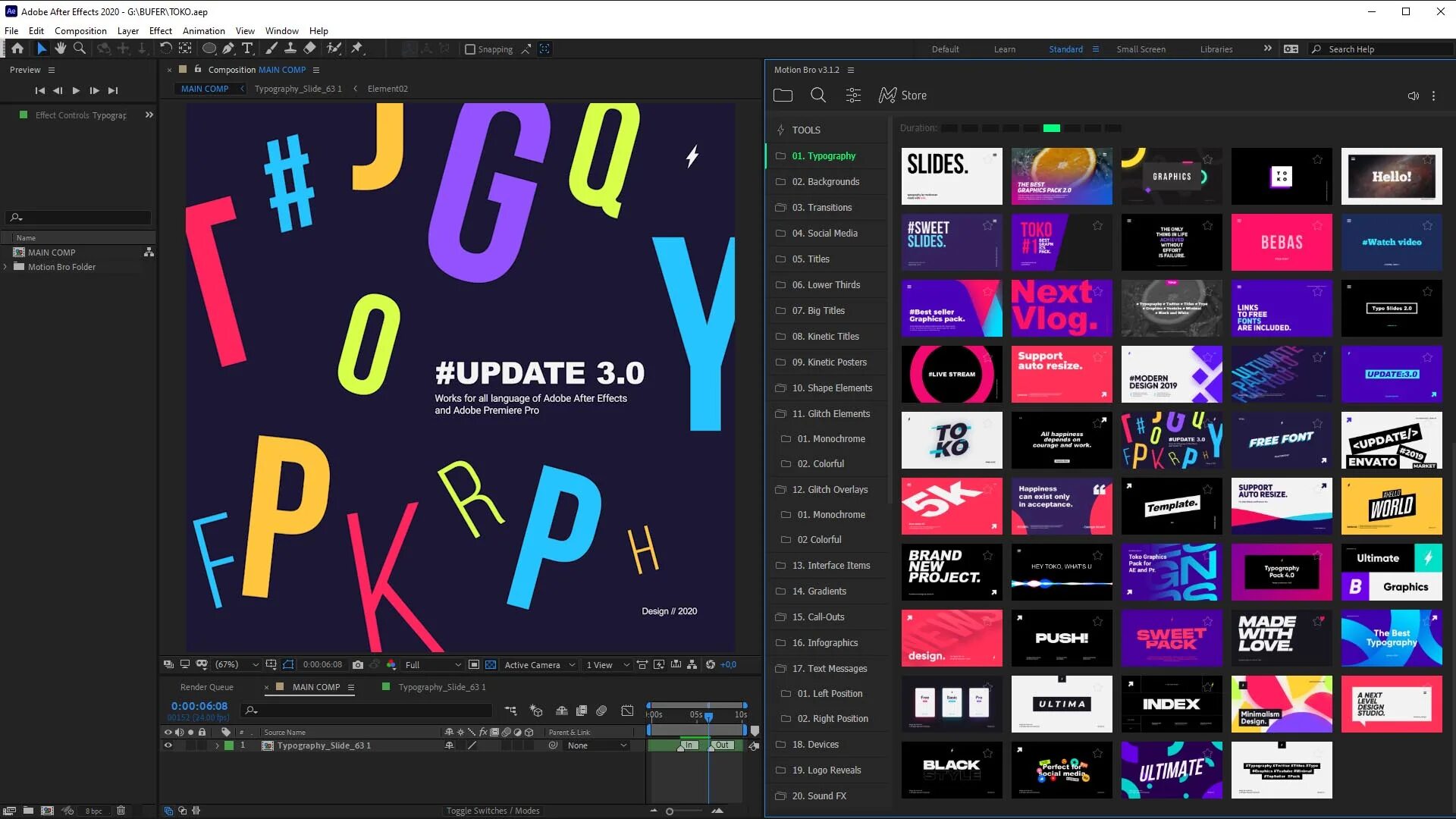Click the Solo switch icon on layer
Viewport: 1456px width, 819px height.
190,745
